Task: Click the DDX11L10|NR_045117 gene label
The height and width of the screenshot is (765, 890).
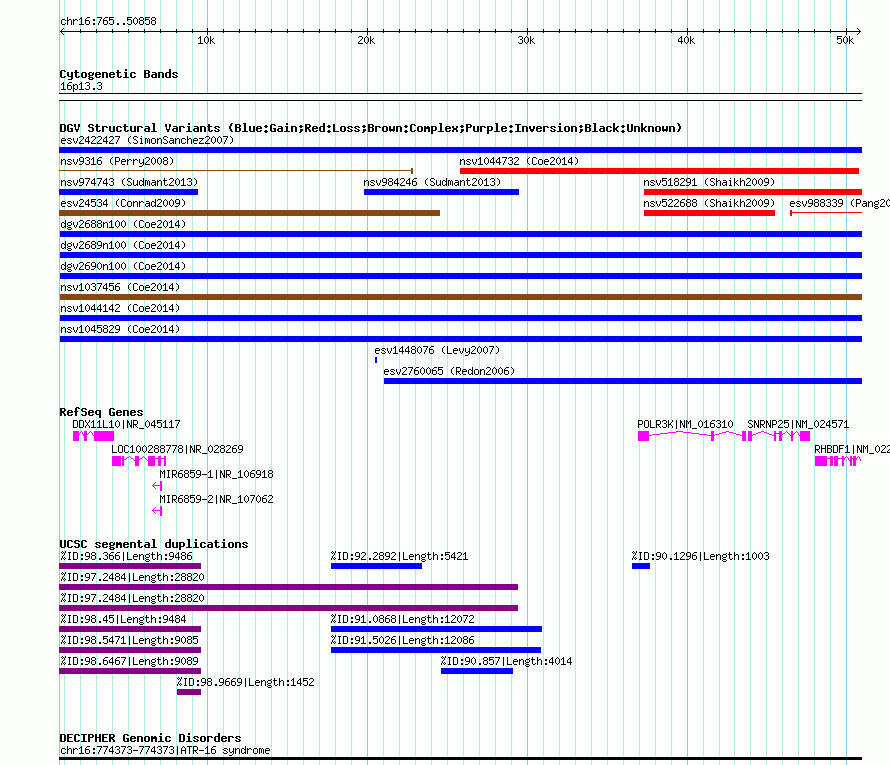Action: pyautogui.click(x=126, y=424)
